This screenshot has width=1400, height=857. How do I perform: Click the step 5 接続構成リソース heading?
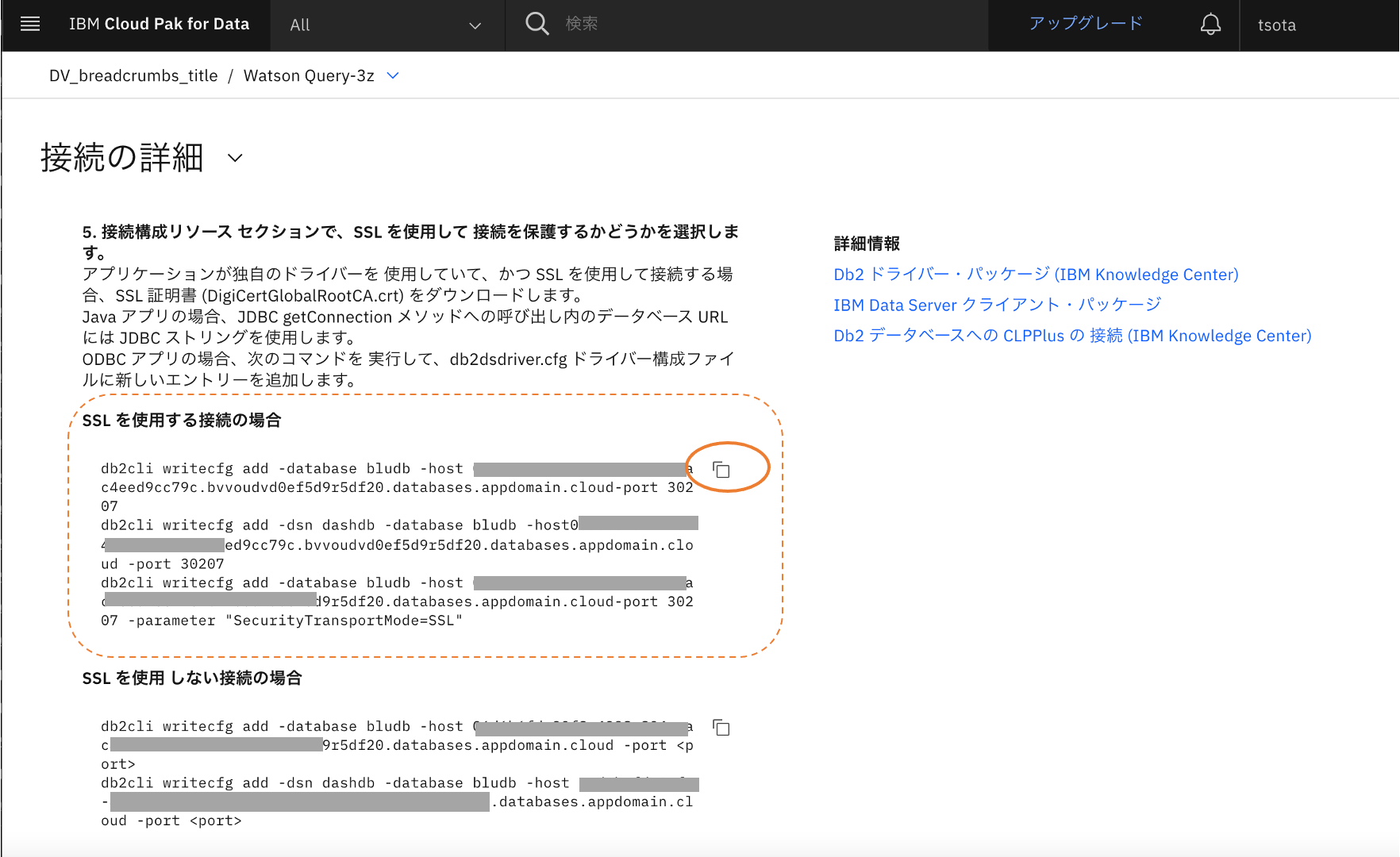coord(410,241)
